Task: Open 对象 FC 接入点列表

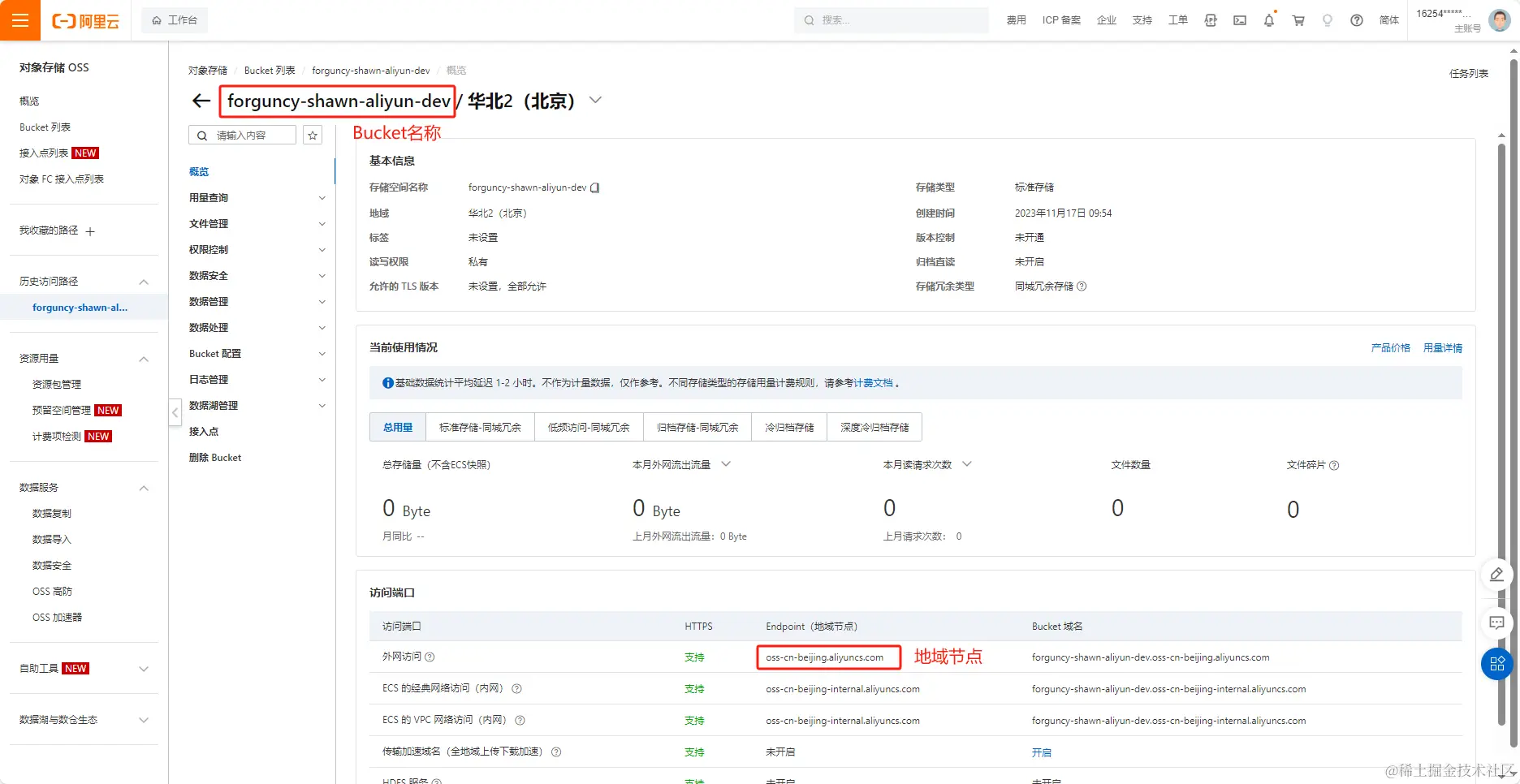Action: [62, 179]
